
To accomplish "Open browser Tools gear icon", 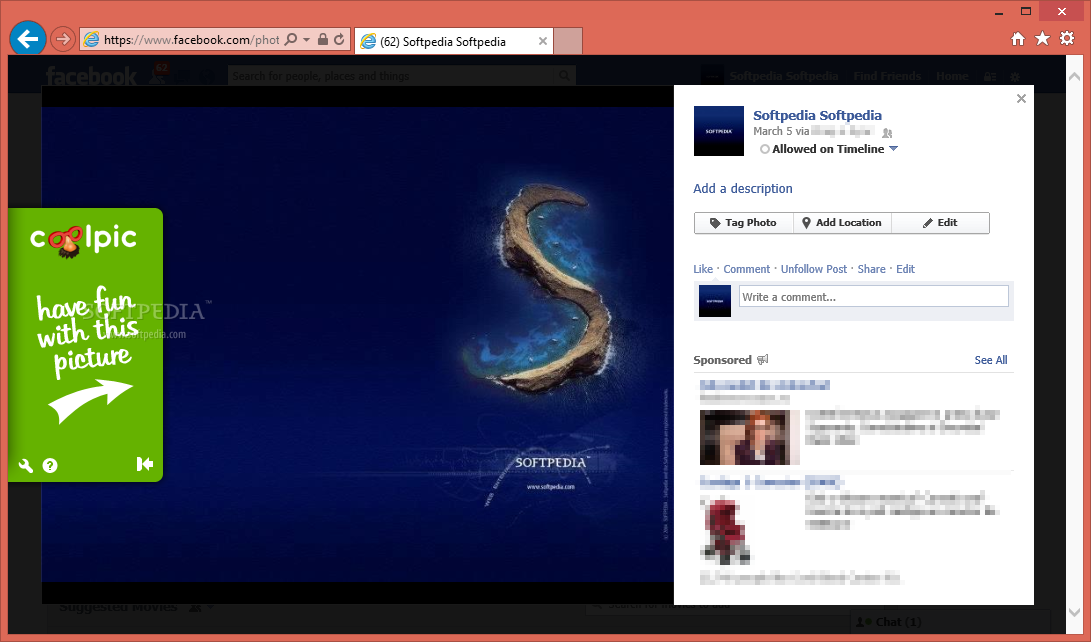I will pyautogui.click(x=1067, y=38).
